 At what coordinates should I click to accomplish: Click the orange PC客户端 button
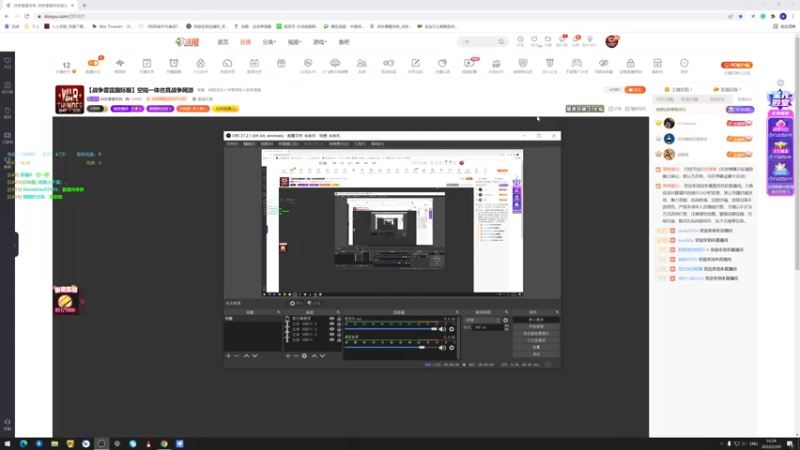[737, 65]
